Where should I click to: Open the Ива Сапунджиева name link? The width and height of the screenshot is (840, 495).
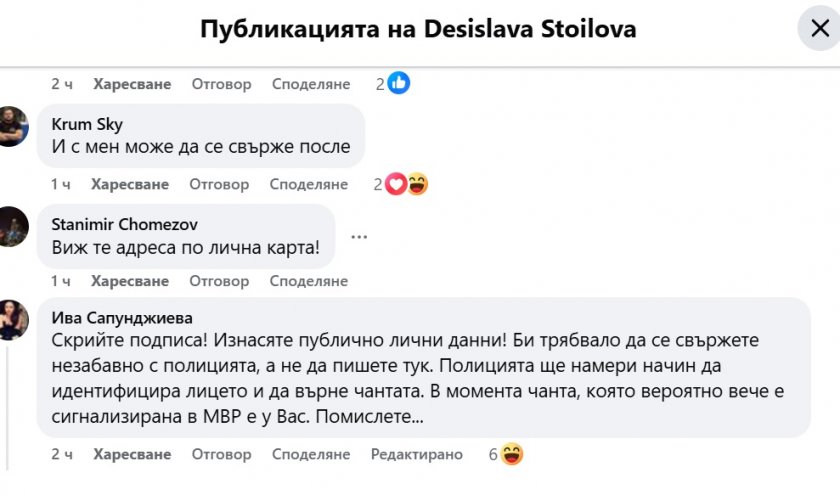(x=120, y=317)
